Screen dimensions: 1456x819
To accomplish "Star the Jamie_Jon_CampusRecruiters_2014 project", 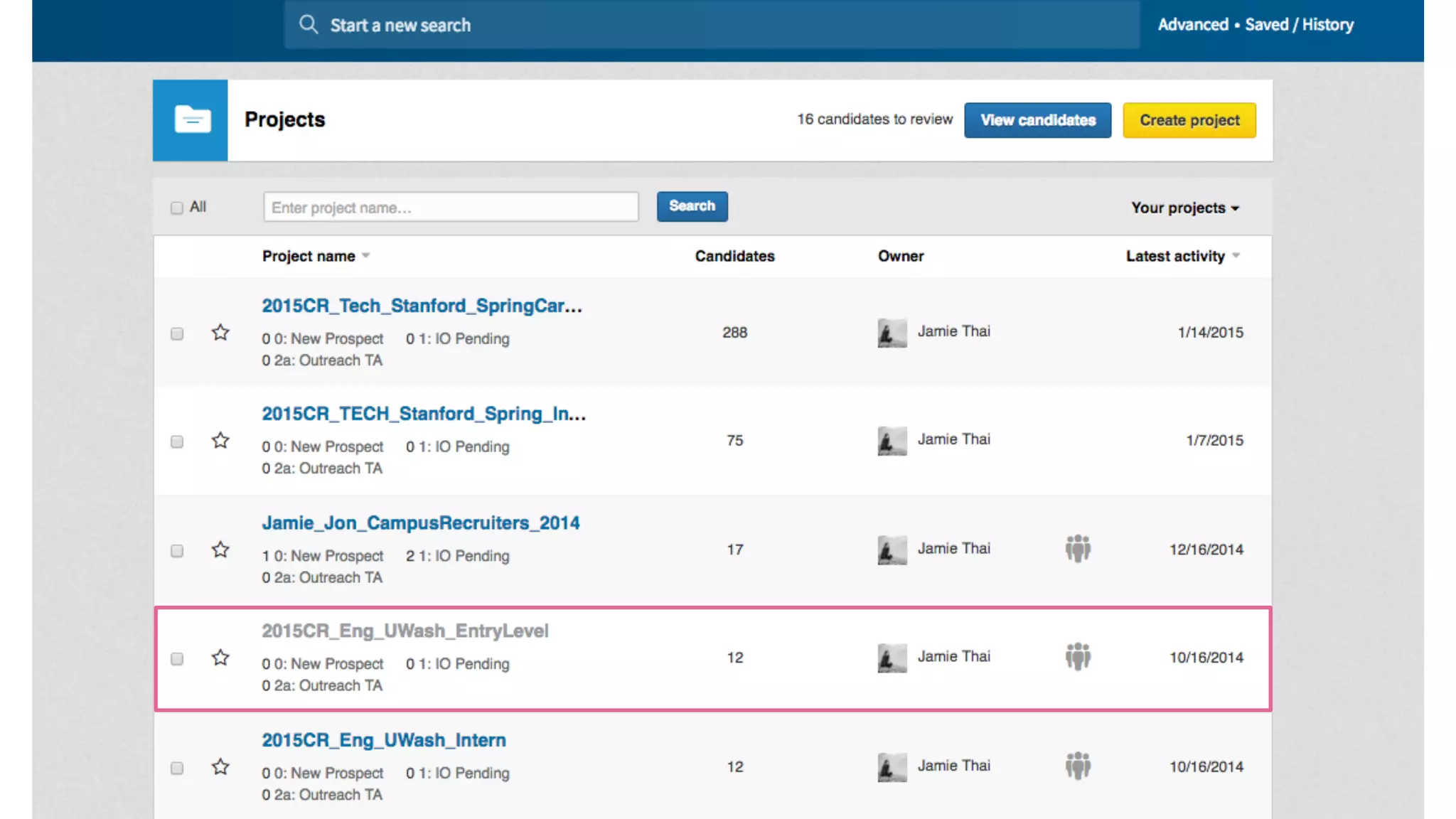I will coord(220,550).
